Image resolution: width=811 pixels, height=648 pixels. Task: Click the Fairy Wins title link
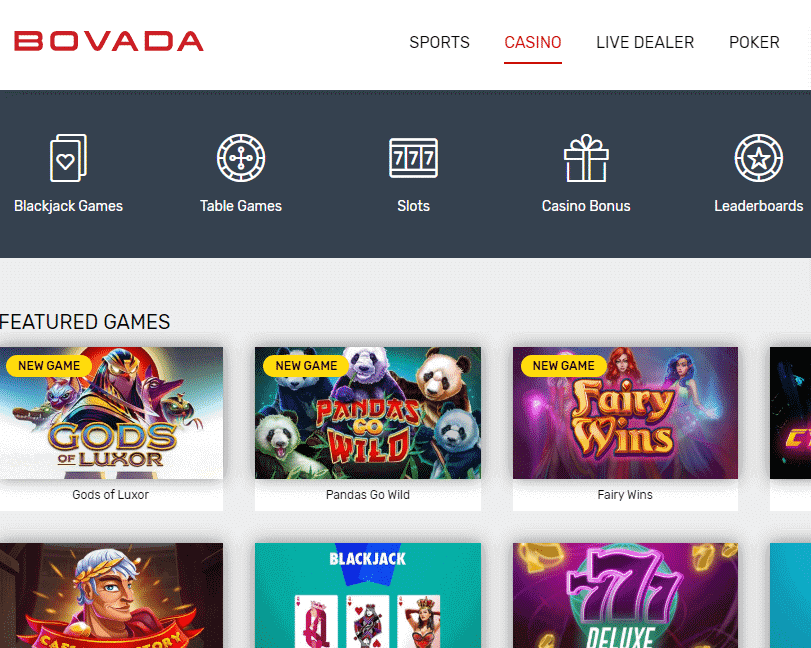point(625,495)
